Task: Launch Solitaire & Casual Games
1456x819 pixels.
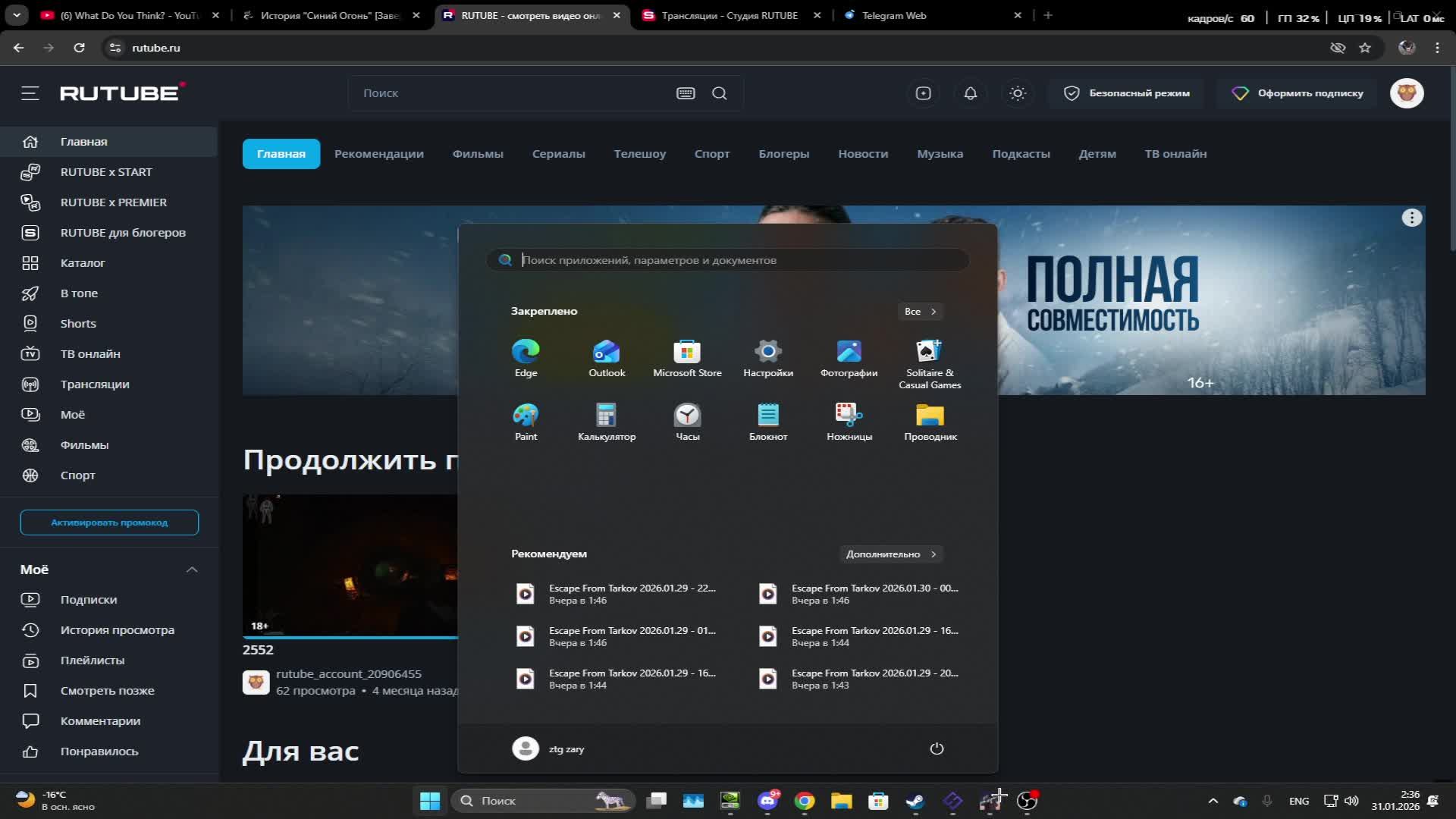Action: pos(930,364)
